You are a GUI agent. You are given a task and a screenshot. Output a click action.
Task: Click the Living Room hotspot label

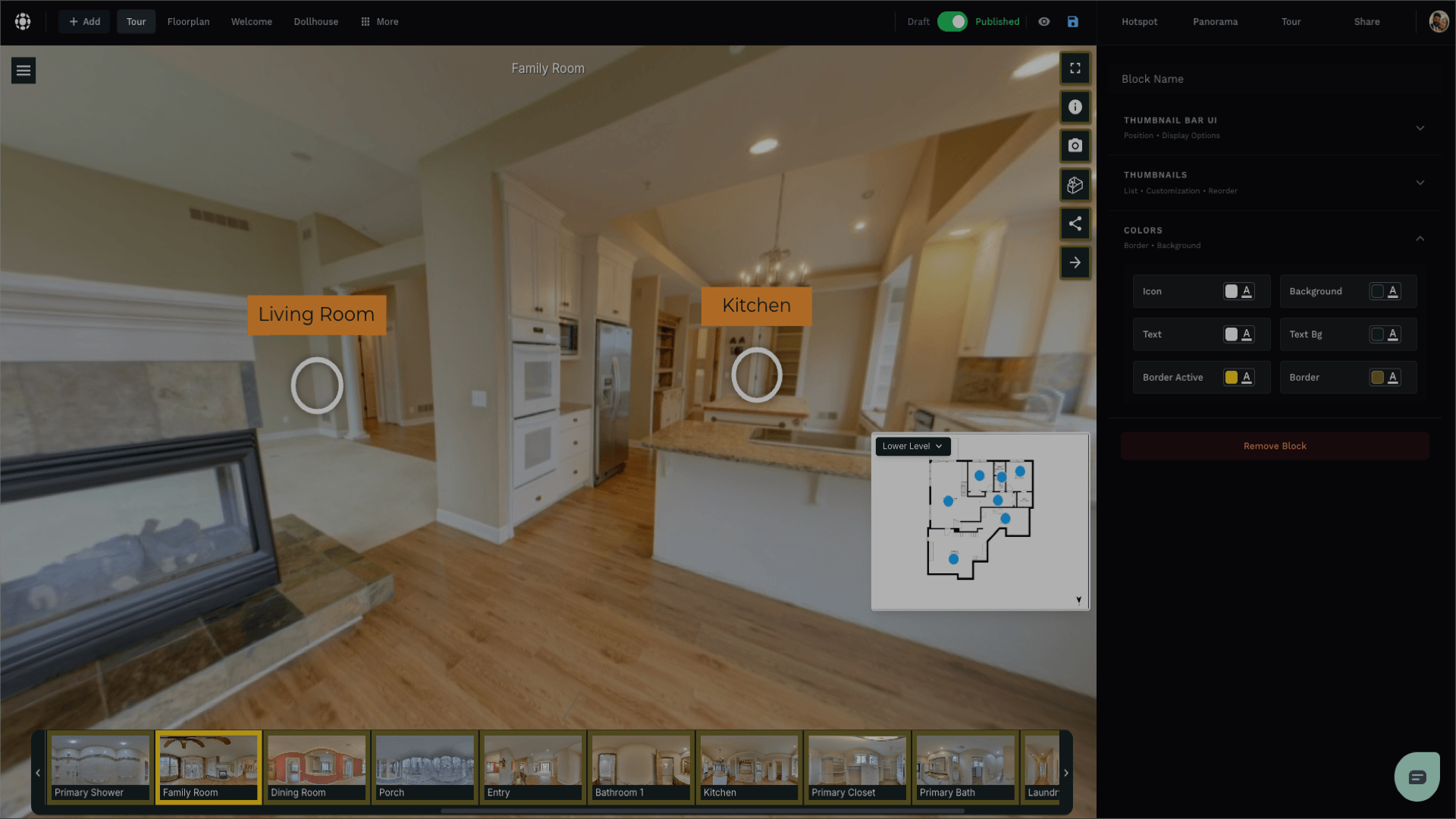(316, 315)
